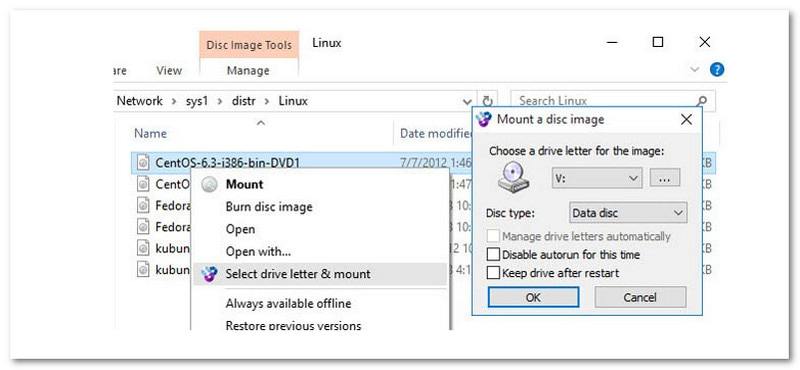Open the address bar history dropdown
800x370 pixels.
coord(467,101)
